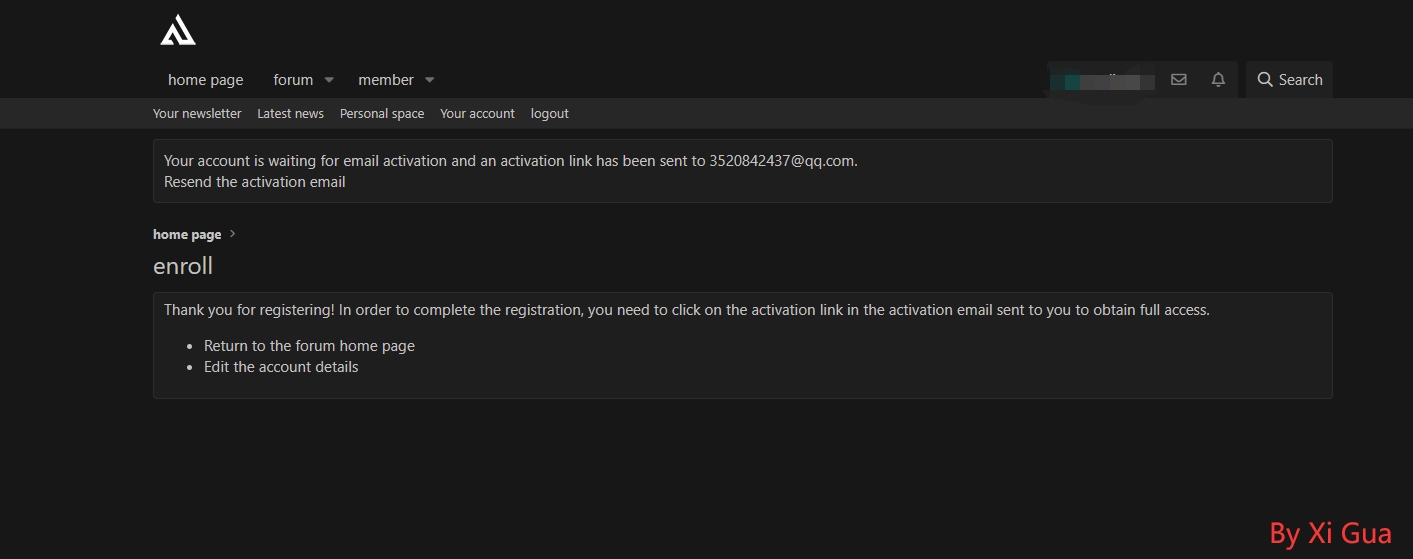Click the Search magnifier button
This screenshot has height=559, width=1413.
coord(1289,80)
